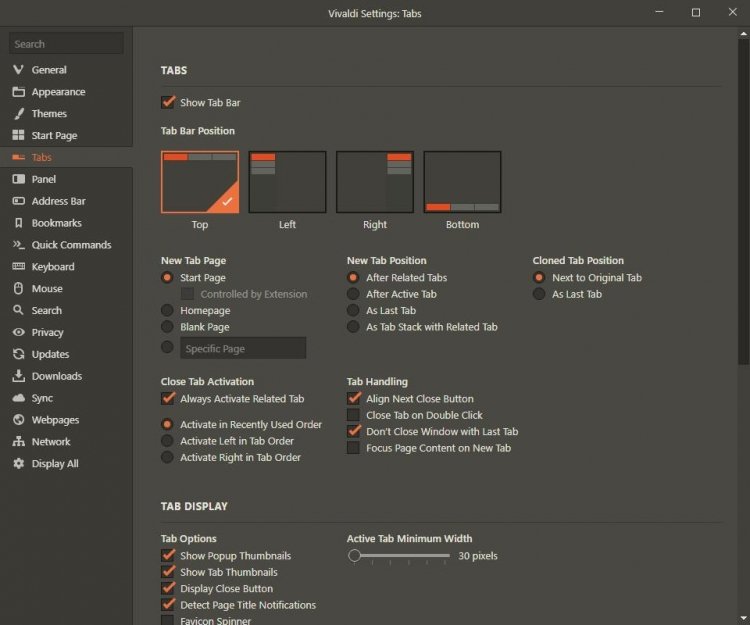Click the Search magnifier icon in sidebar

point(18,310)
